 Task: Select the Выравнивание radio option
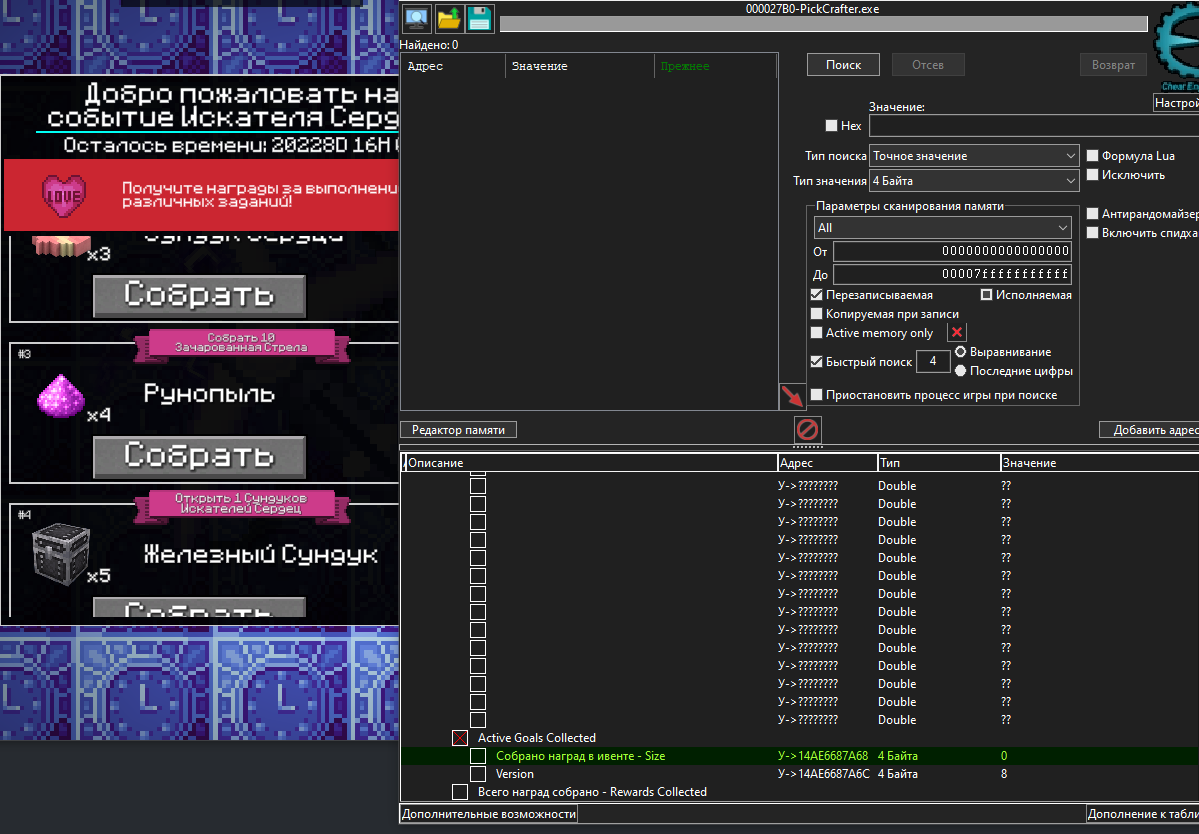tap(960, 352)
